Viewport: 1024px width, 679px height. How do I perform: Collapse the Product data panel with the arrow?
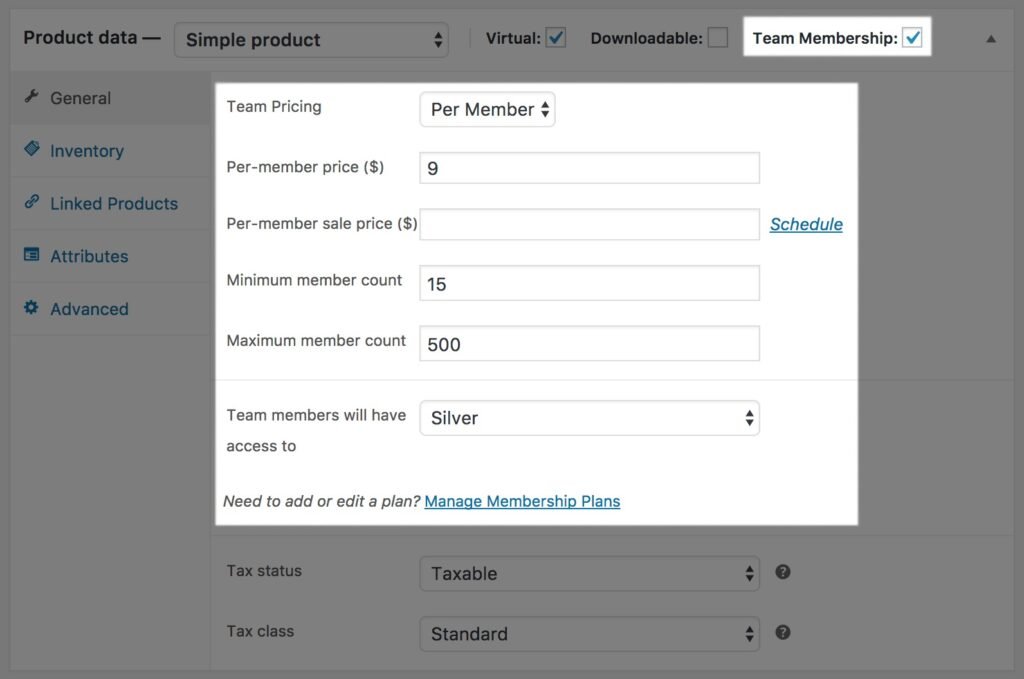(x=991, y=38)
